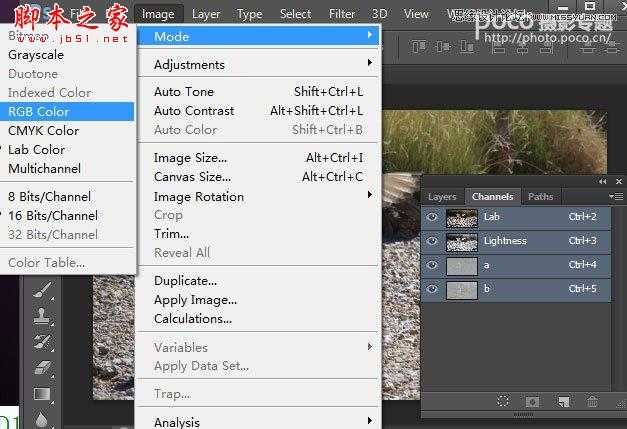
Task: Close the Channels panel with X icon
Action: (x=619, y=182)
